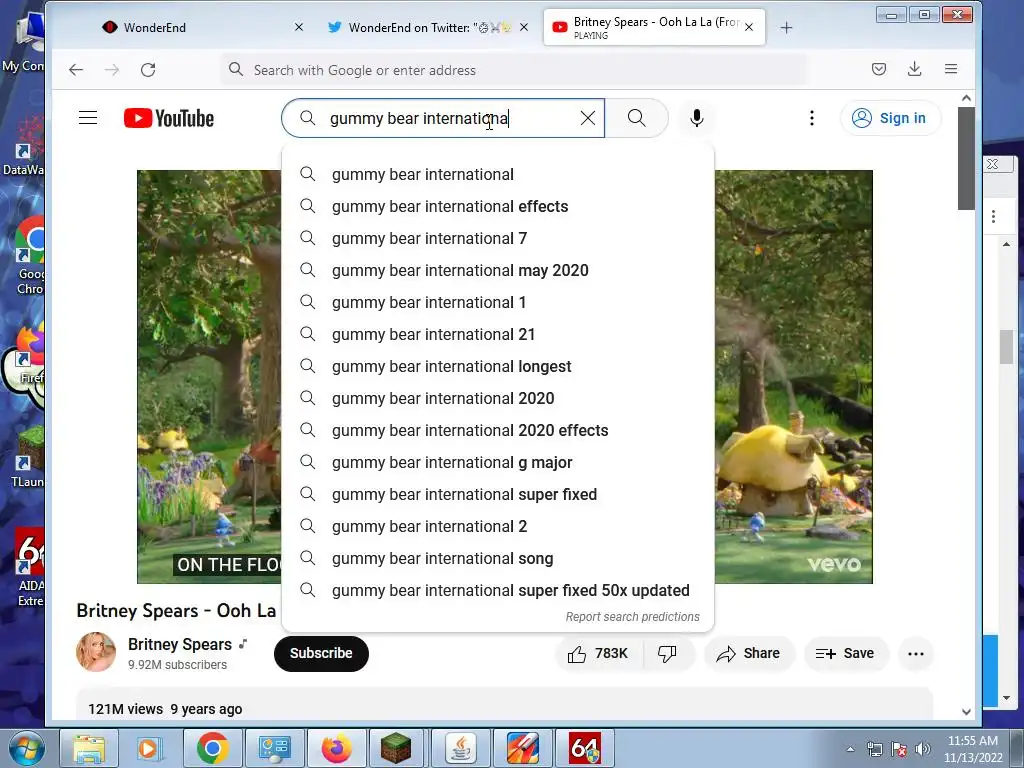Pick suggestion 'gummy bear international may 2020'
The height and width of the screenshot is (768, 1024).
(x=498, y=270)
